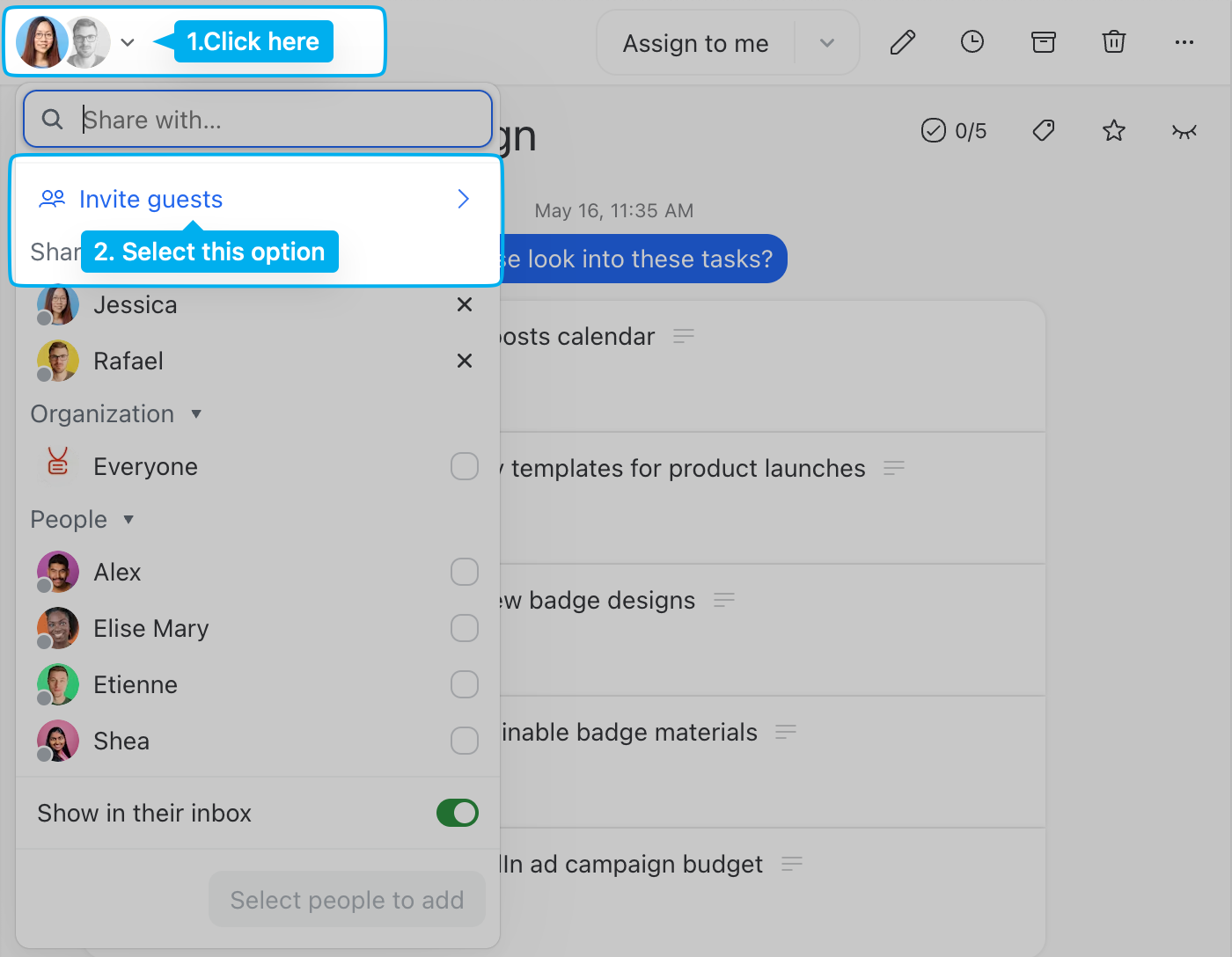
Task: Delete the item with the trash icon
Action: (1113, 41)
